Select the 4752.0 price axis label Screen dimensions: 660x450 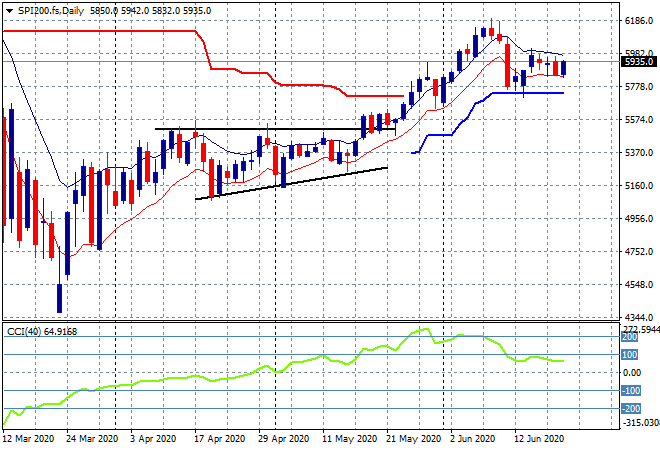pos(639,252)
